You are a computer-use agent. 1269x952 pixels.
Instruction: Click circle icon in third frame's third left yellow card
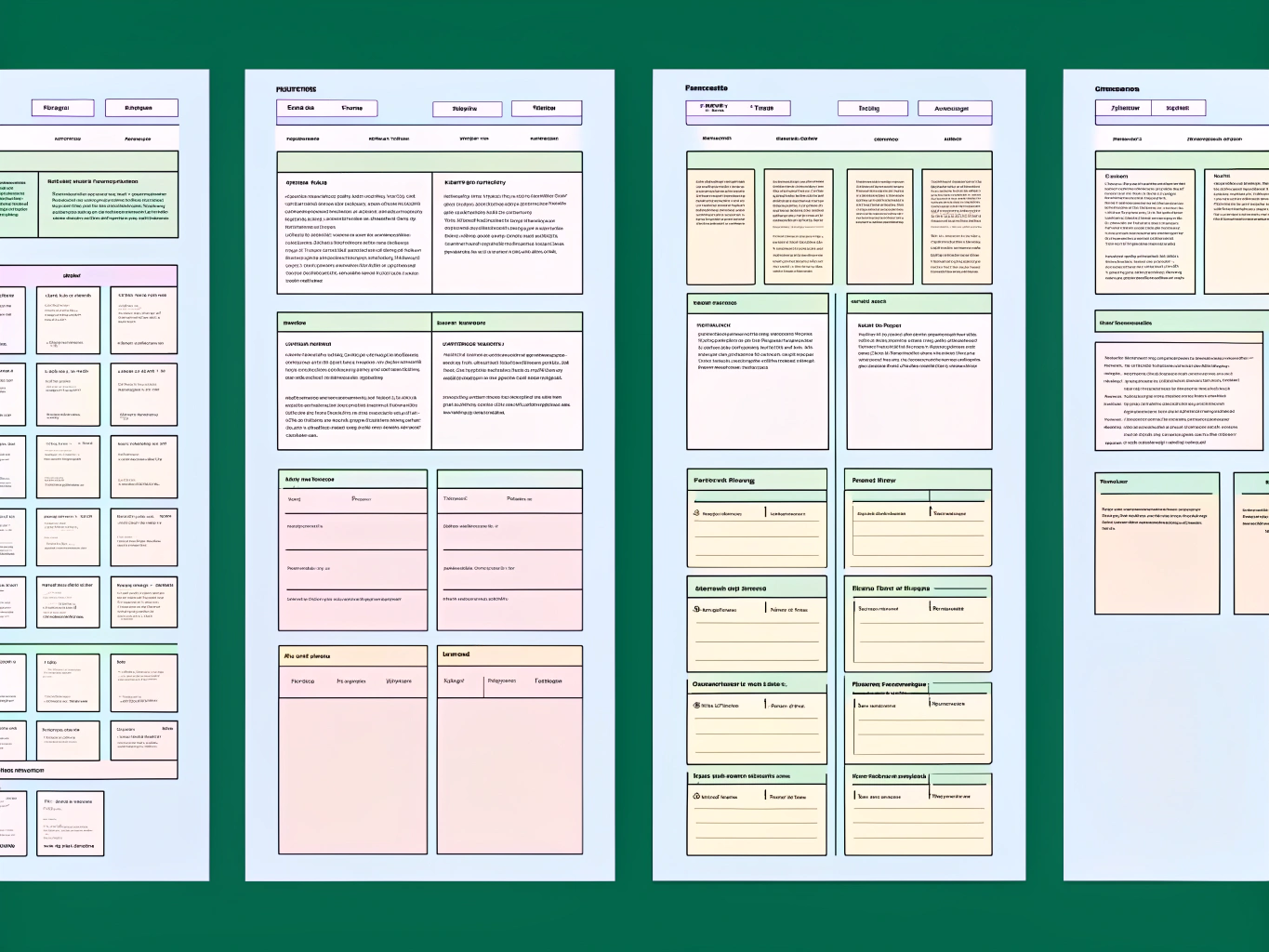[696, 705]
